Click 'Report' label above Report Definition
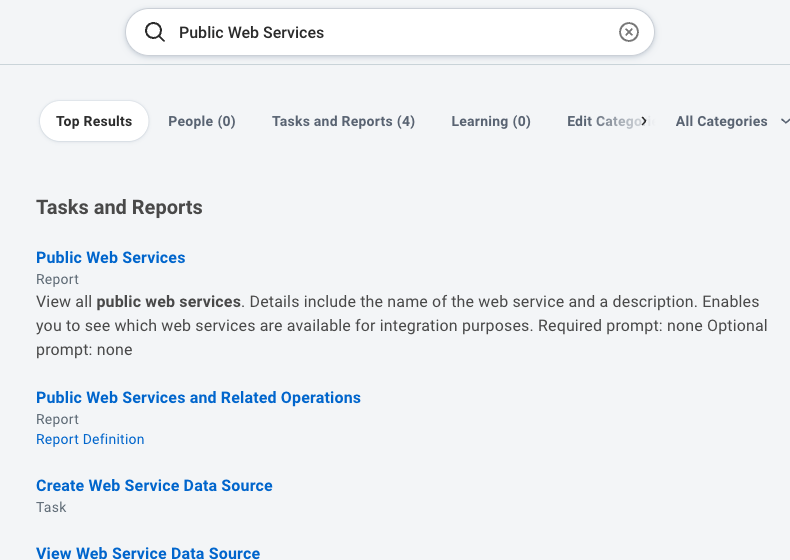Image resolution: width=790 pixels, height=560 pixels. (x=57, y=419)
